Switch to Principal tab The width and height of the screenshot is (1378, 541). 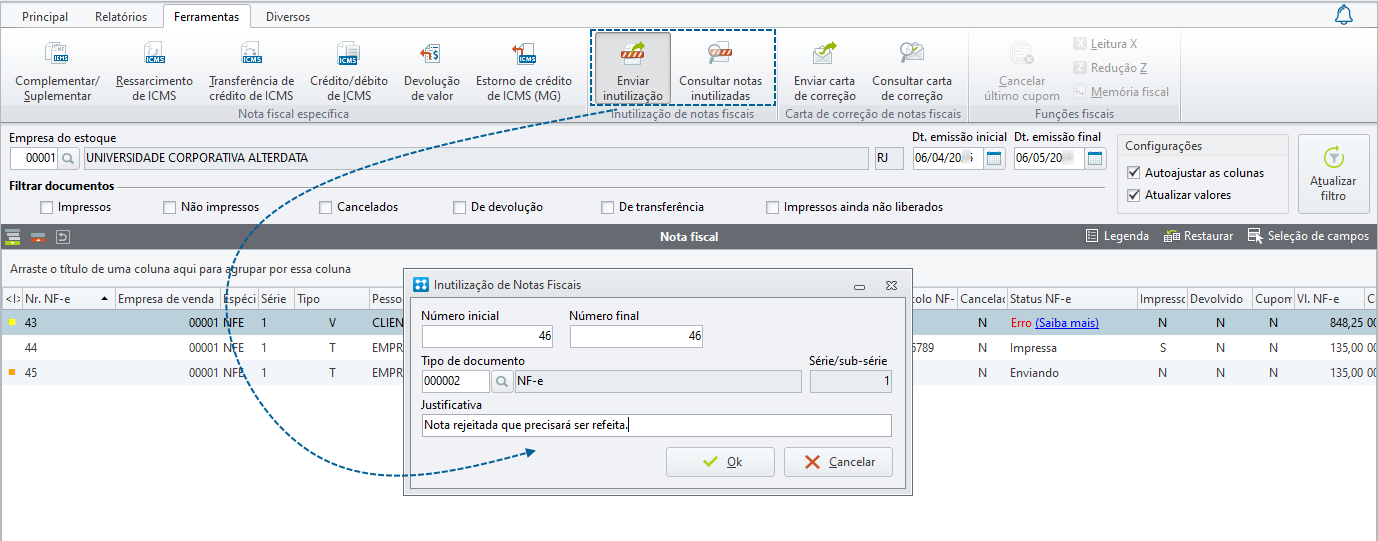pyautogui.click(x=46, y=17)
